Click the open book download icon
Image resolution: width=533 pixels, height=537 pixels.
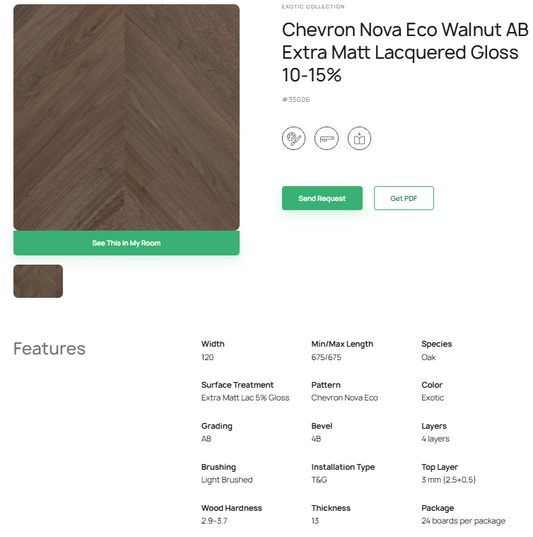359,138
